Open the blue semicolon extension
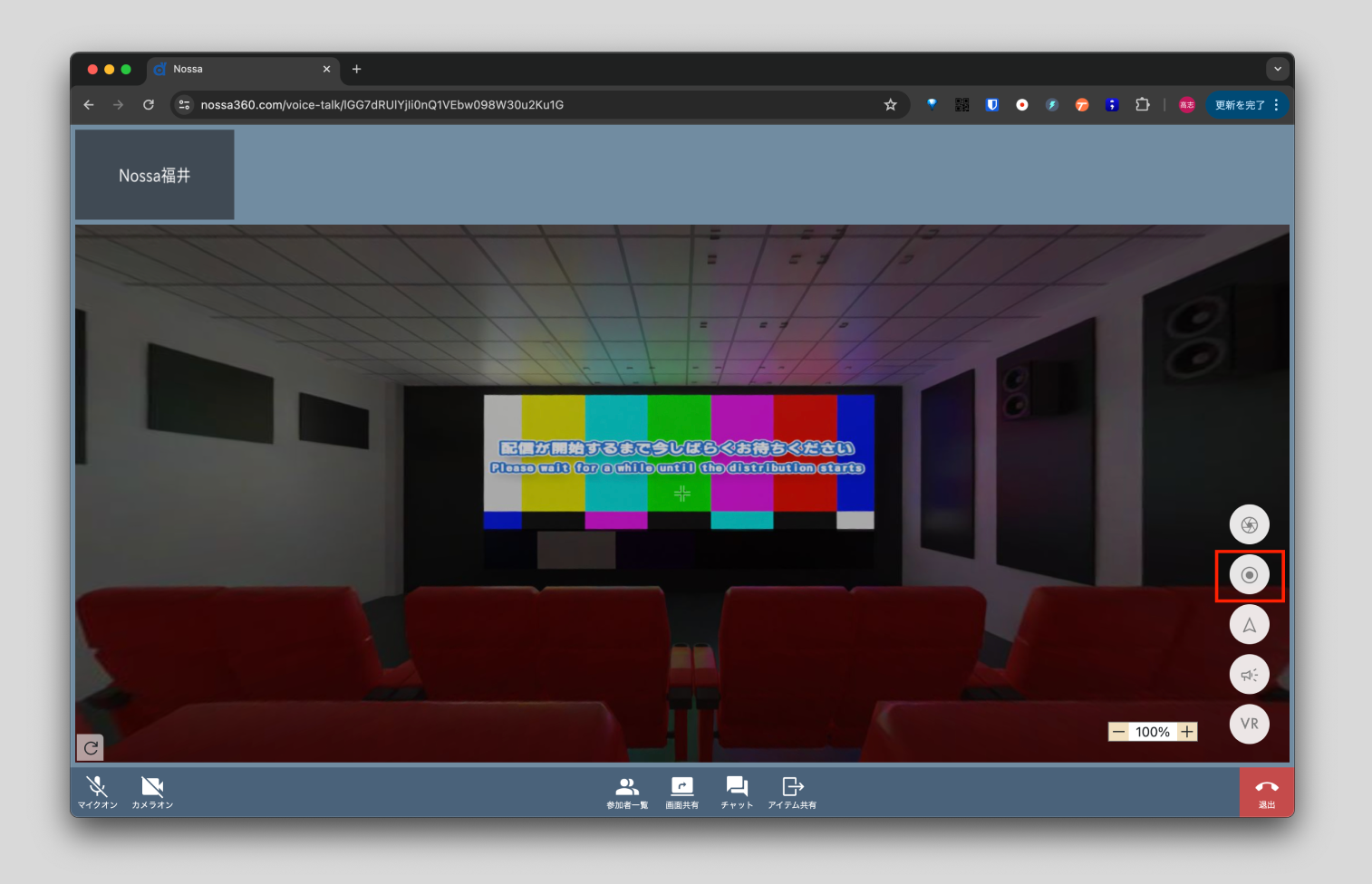Screen dimensions: 1372x884 pos(1112,105)
